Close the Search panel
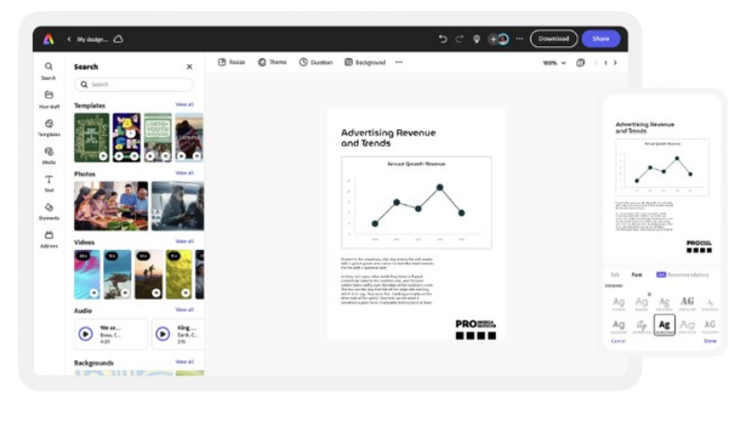This screenshot has width=750, height=421. click(x=189, y=67)
